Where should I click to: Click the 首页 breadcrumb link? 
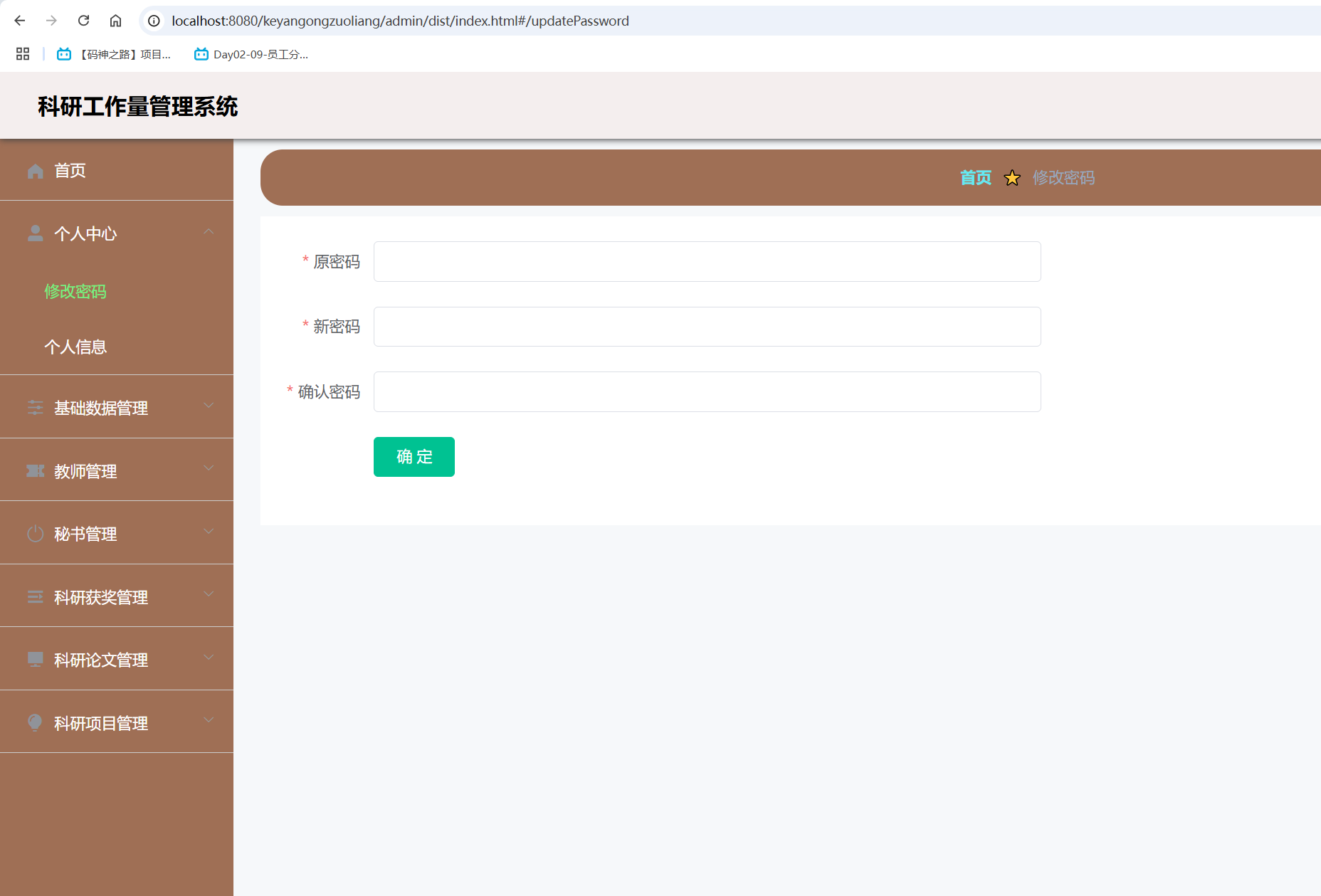pos(975,178)
